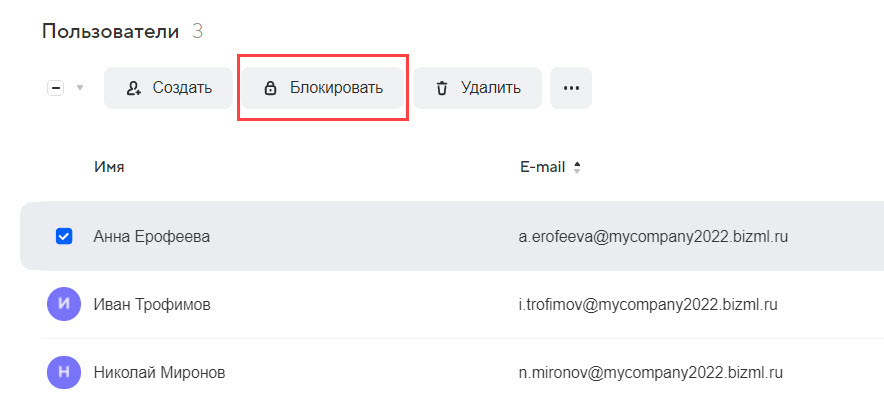
Task: Click the a.erofeeva@mycompany2022.bizml.ru email
Action: [x=641, y=237]
